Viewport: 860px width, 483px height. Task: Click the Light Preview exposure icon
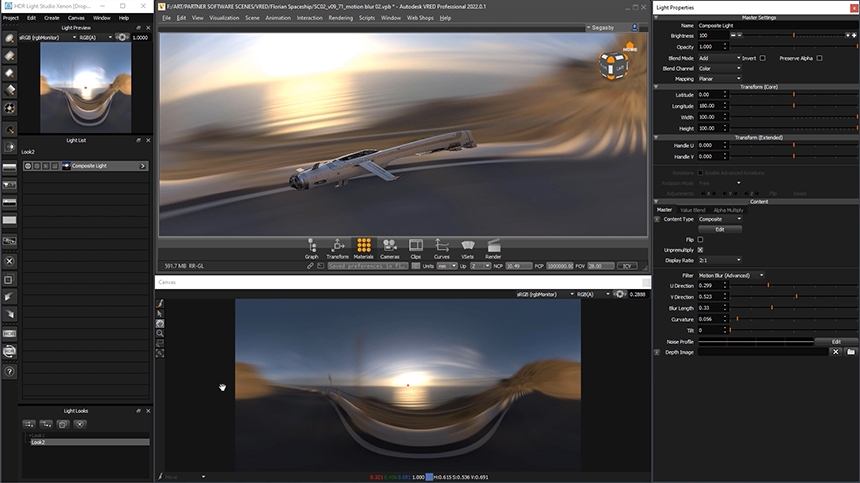pyautogui.click(x=122, y=37)
